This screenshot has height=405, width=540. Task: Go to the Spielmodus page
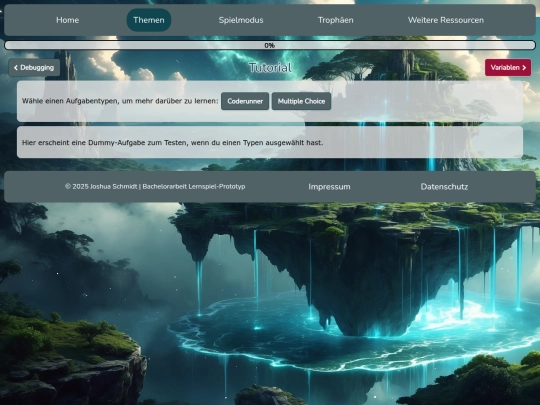(241, 20)
